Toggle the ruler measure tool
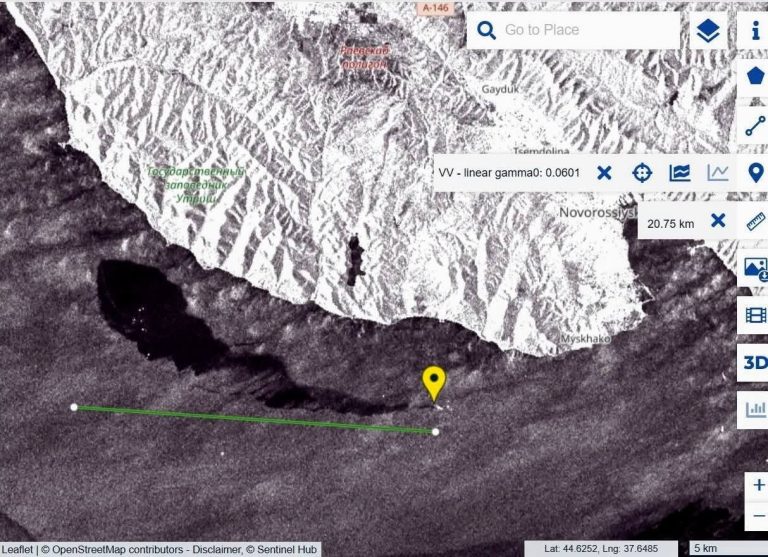Image resolution: width=768 pixels, height=557 pixels. pyautogui.click(x=756, y=221)
